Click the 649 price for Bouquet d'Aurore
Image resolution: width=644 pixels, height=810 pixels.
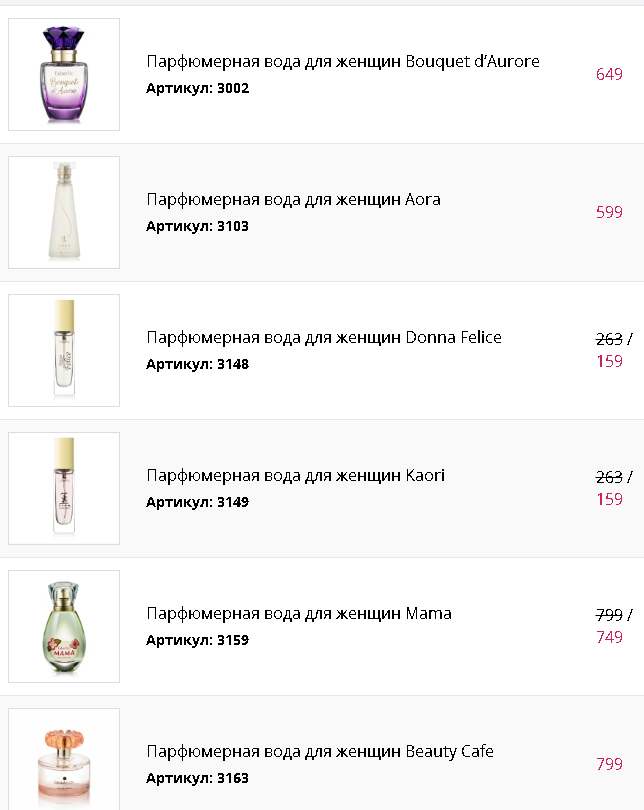coord(609,74)
